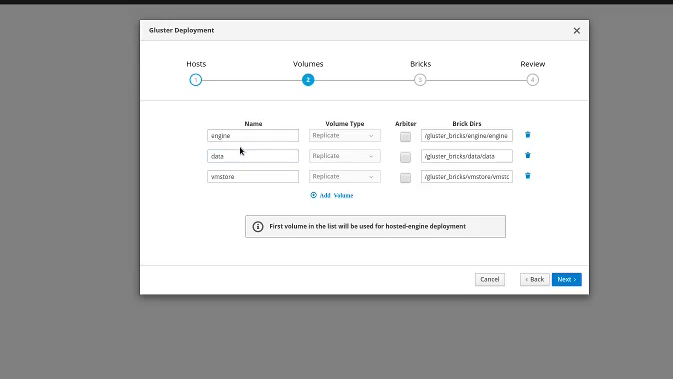Viewport: 673px width, 379px height.
Task: Go to the Hosts wizard step
Action: pos(196,80)
